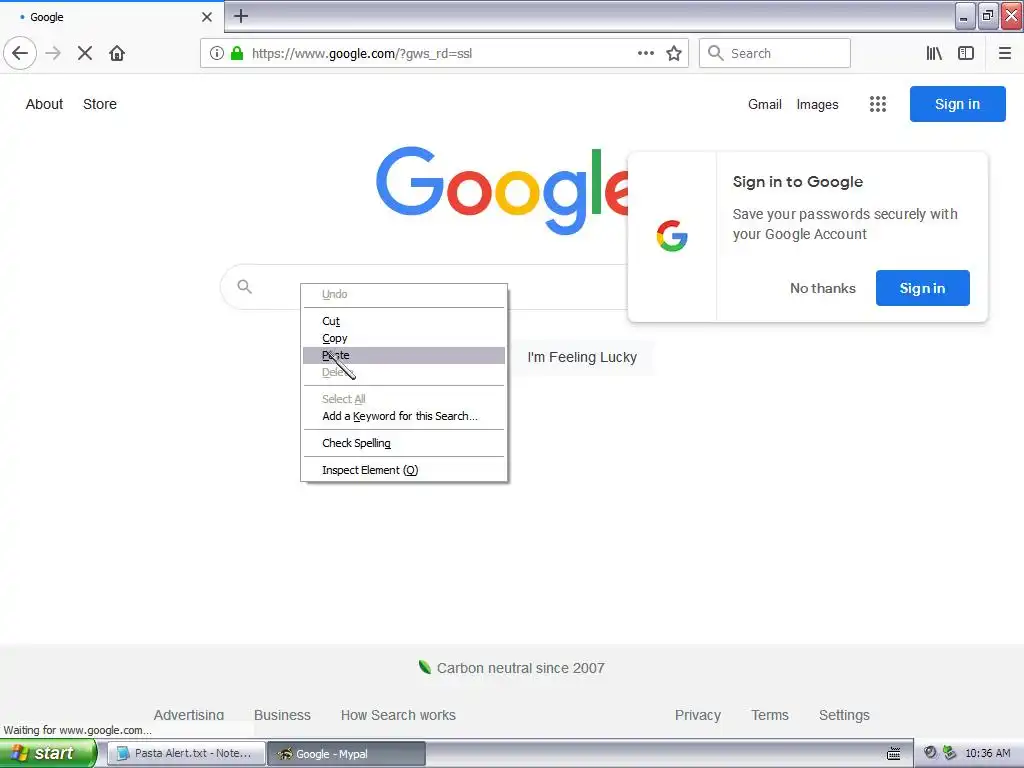This screenshot has height=768, width=1024.
Task: Click the blue Sign in button top right
Action: (957, 104)
